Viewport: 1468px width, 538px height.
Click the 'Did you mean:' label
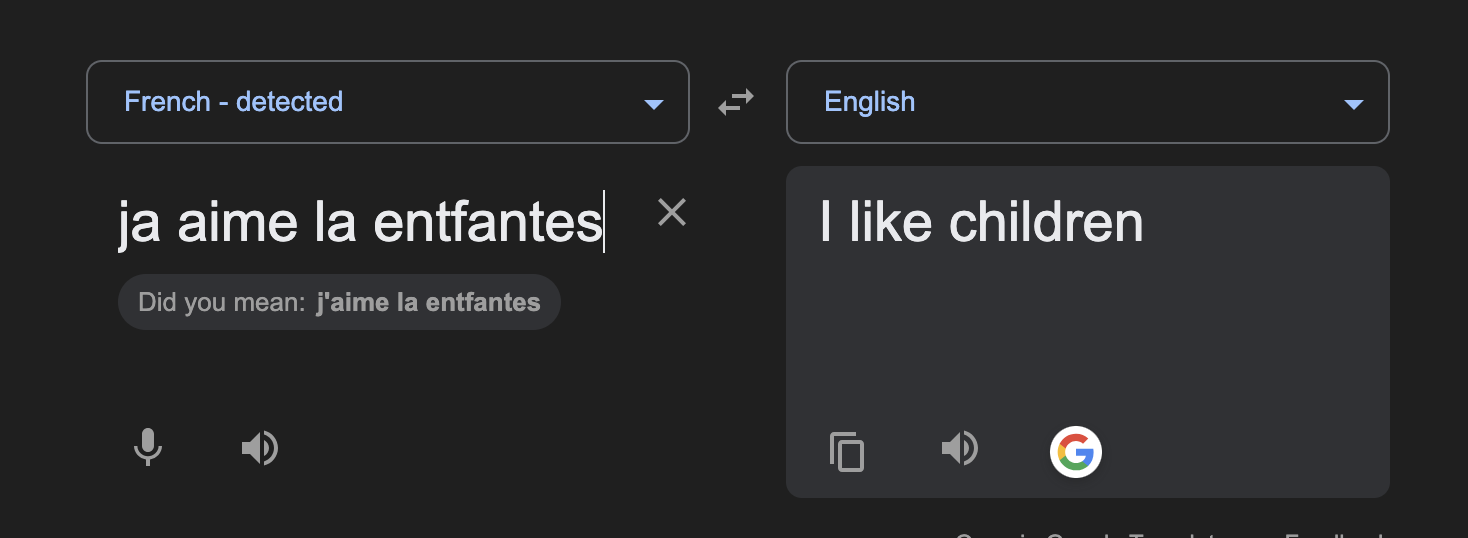221,302
